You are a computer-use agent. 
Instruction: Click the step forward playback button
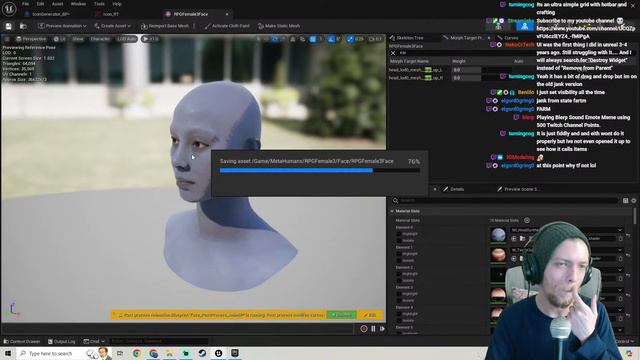[382, 329]
